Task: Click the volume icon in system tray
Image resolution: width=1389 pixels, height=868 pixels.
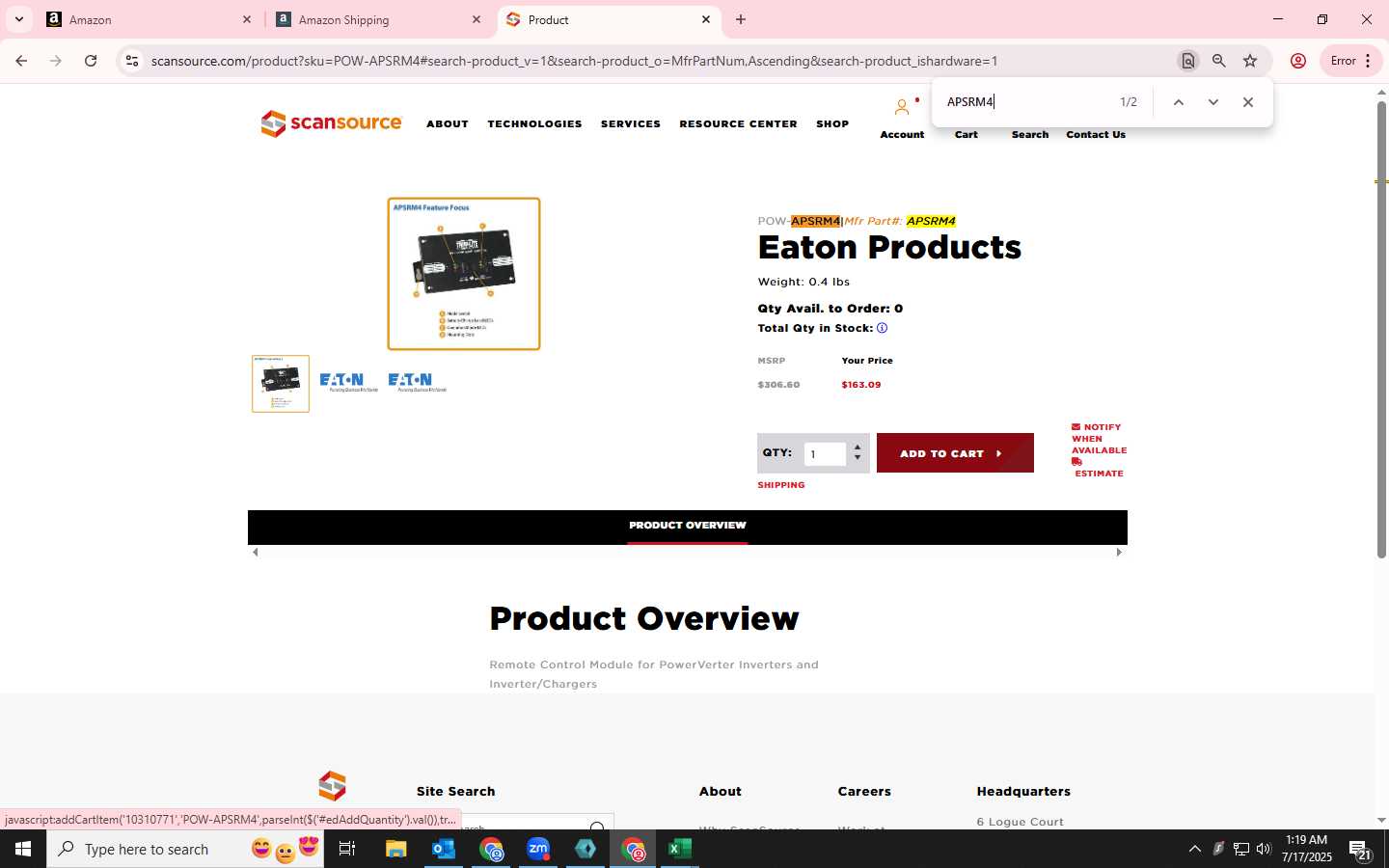Action: click(1264, 849)
